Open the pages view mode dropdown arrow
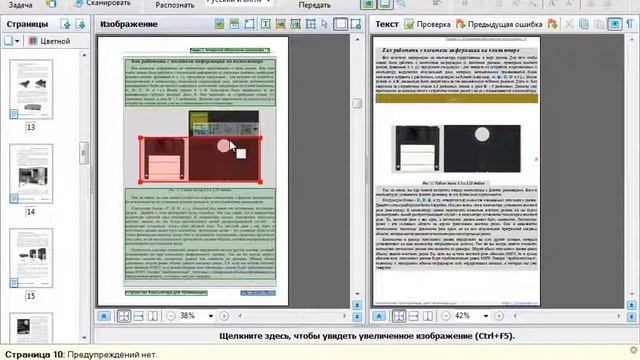Screen dimensions: 640x360 (x=17, y=41)
